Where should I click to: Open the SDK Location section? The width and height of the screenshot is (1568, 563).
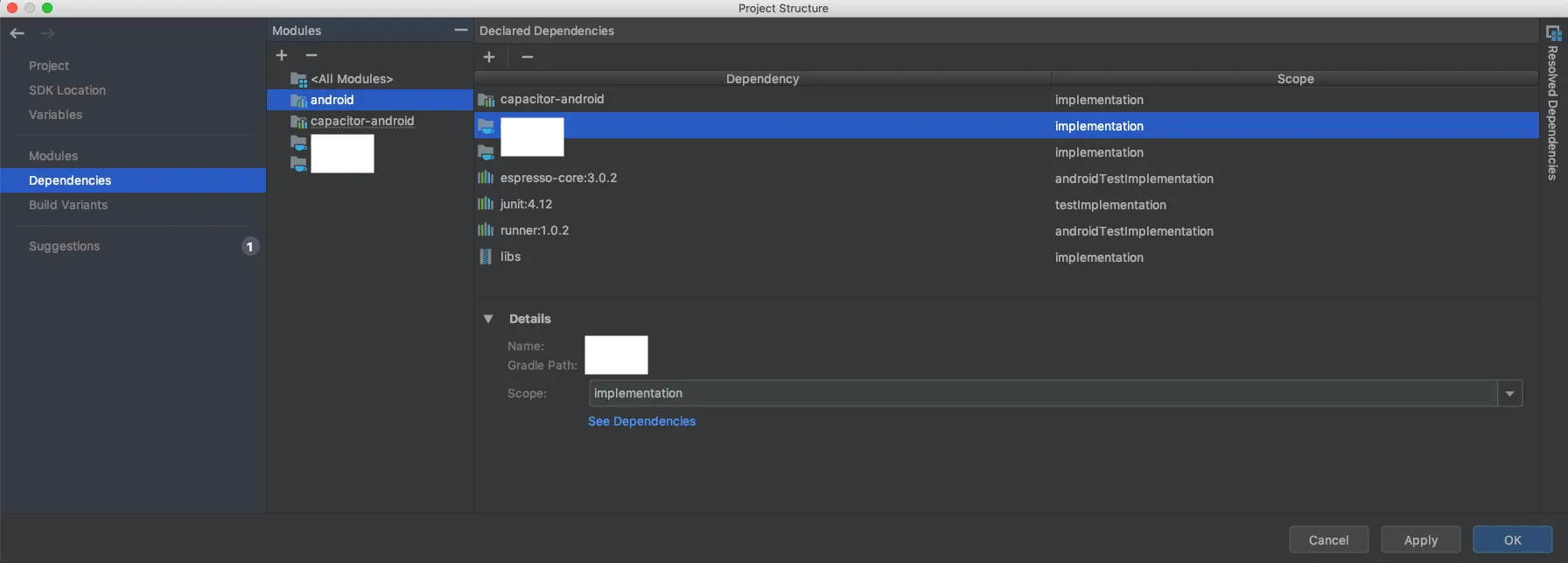point(67,90)
